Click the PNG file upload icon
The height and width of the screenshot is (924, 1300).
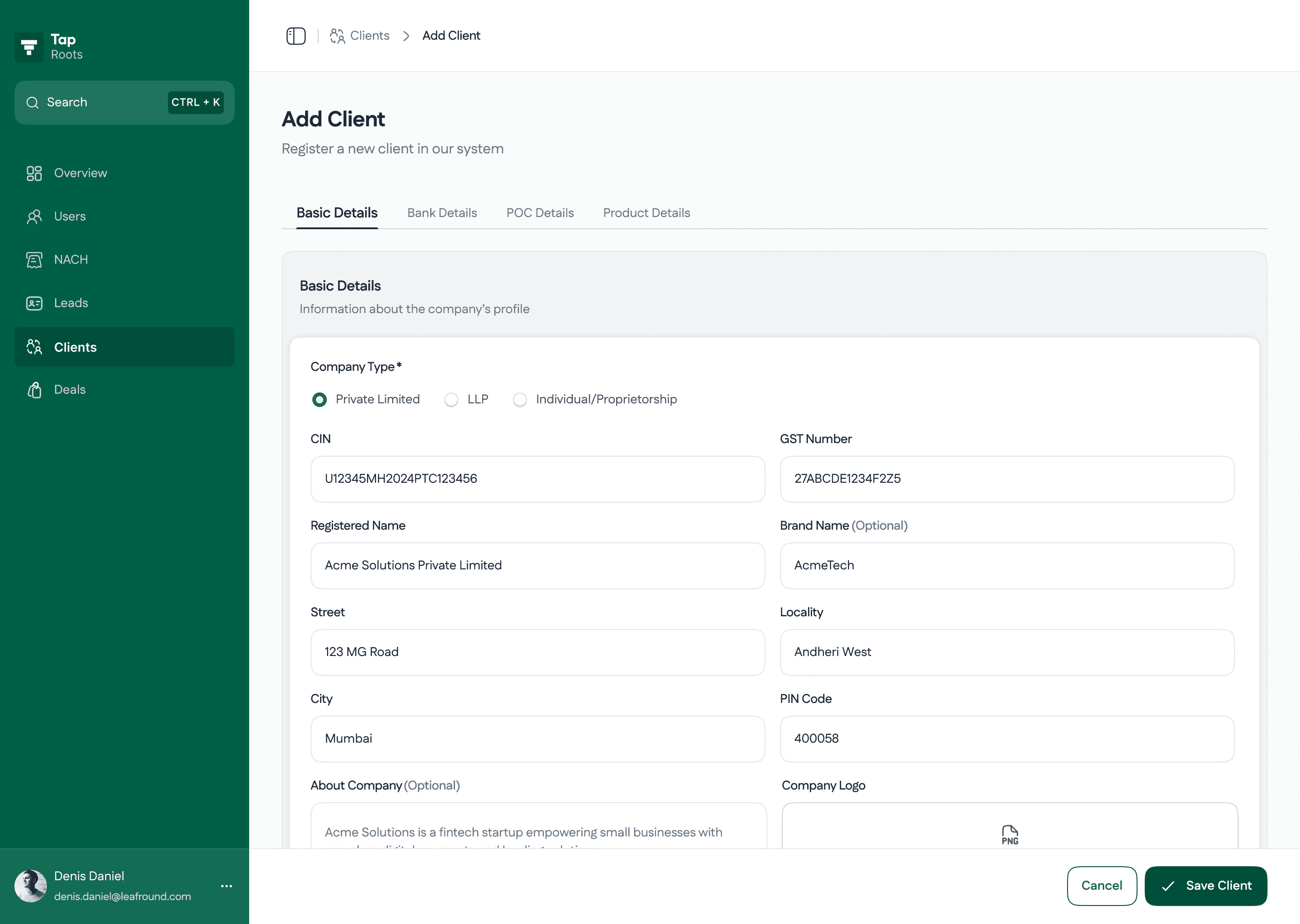[x=1009, y=834]
